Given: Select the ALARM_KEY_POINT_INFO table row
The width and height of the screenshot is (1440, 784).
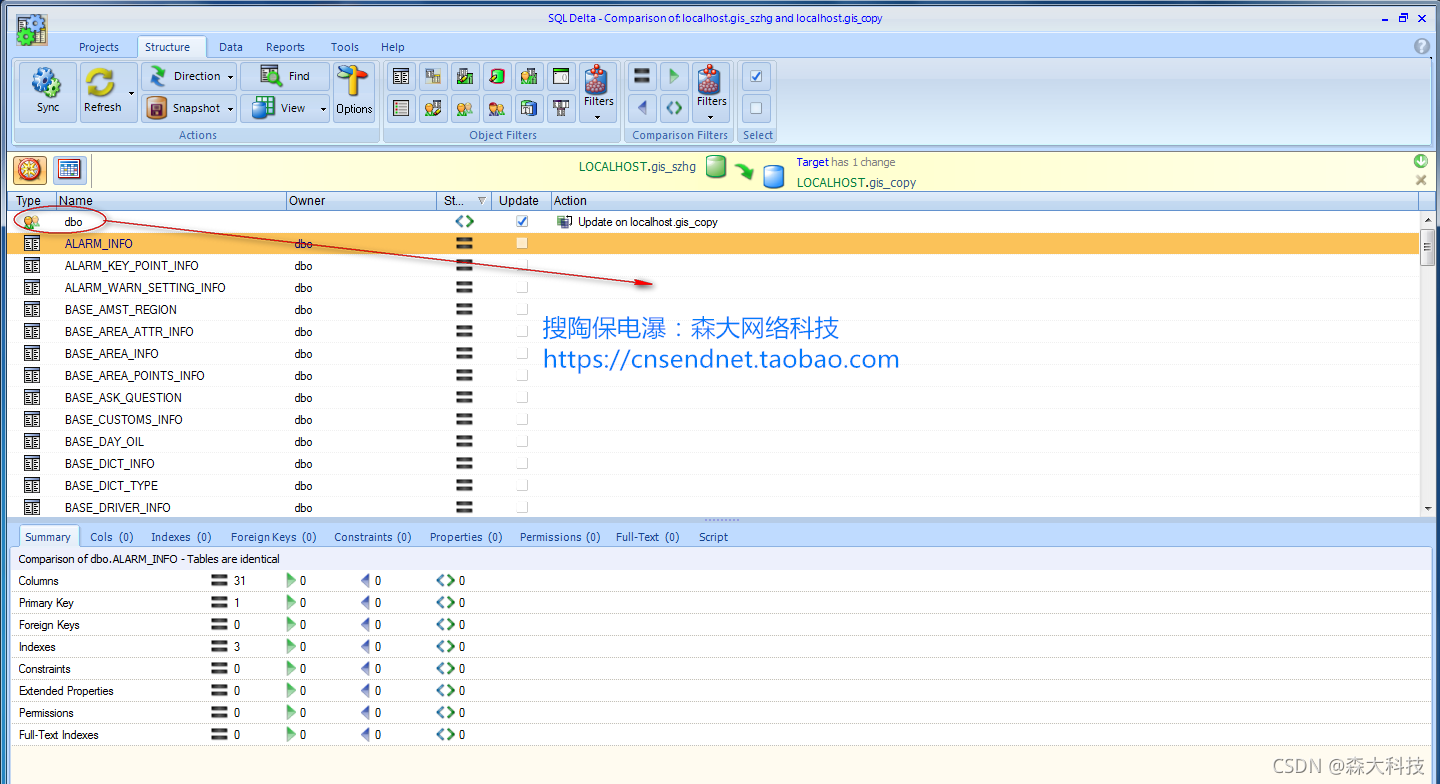Looking at the screenshot, I should coord(714,265).
